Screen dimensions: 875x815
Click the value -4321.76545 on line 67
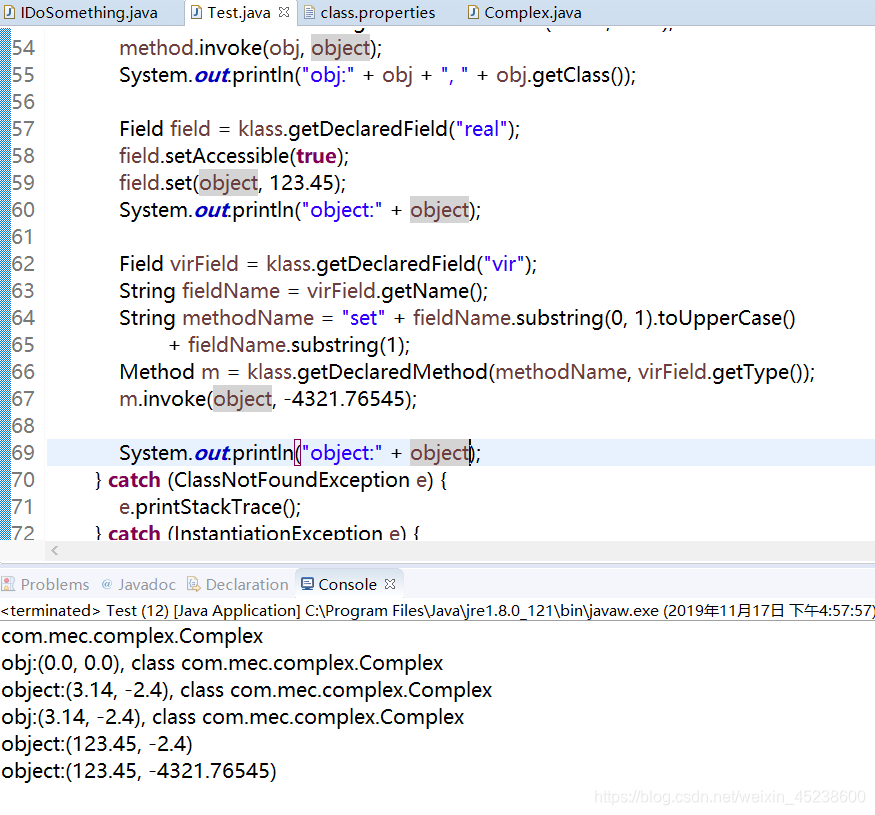pos(344,399)
